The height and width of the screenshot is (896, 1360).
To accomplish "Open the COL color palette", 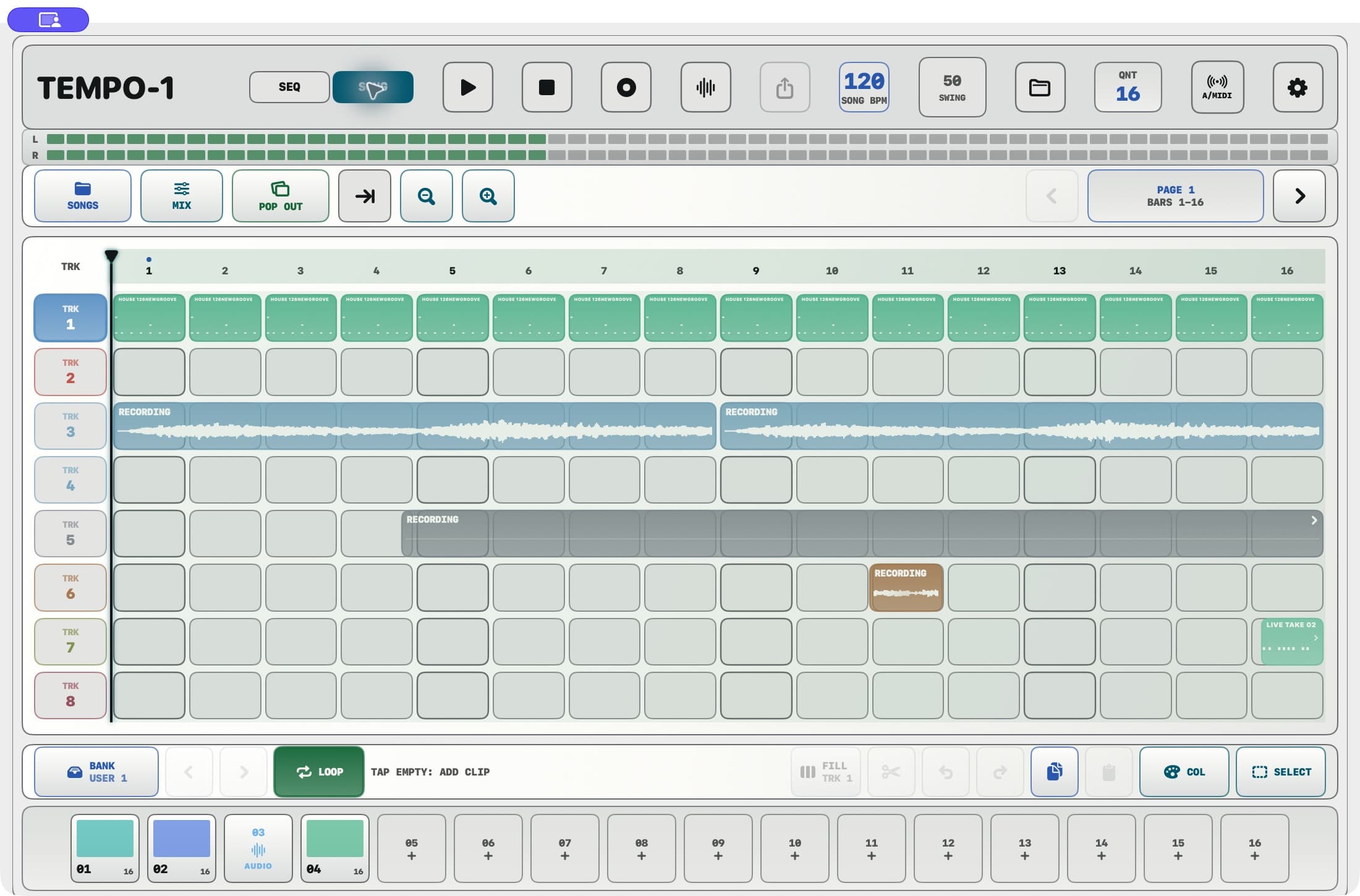I will [x=1184, y=772].
